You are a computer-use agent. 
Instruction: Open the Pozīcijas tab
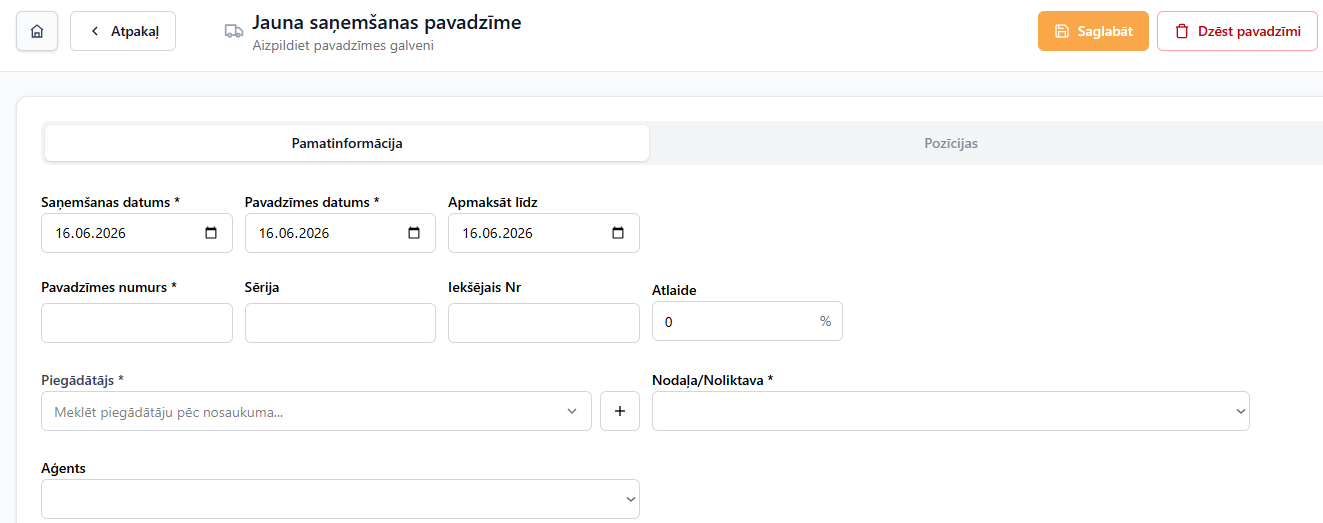[951, 143]
